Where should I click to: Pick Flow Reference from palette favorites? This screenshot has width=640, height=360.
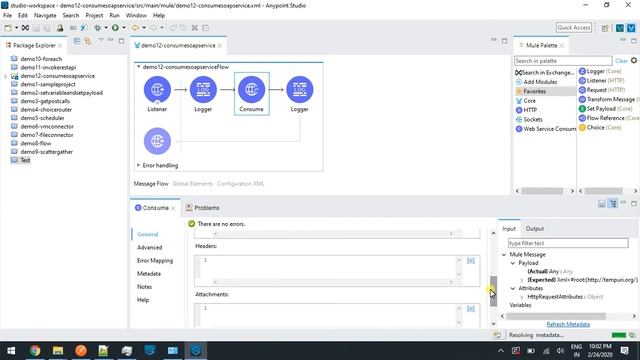pos(609,118)
